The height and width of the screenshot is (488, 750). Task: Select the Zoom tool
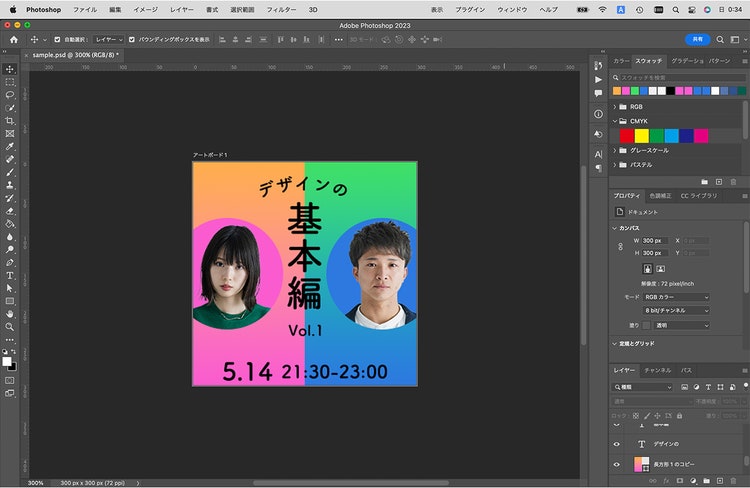tap(10, 327)
